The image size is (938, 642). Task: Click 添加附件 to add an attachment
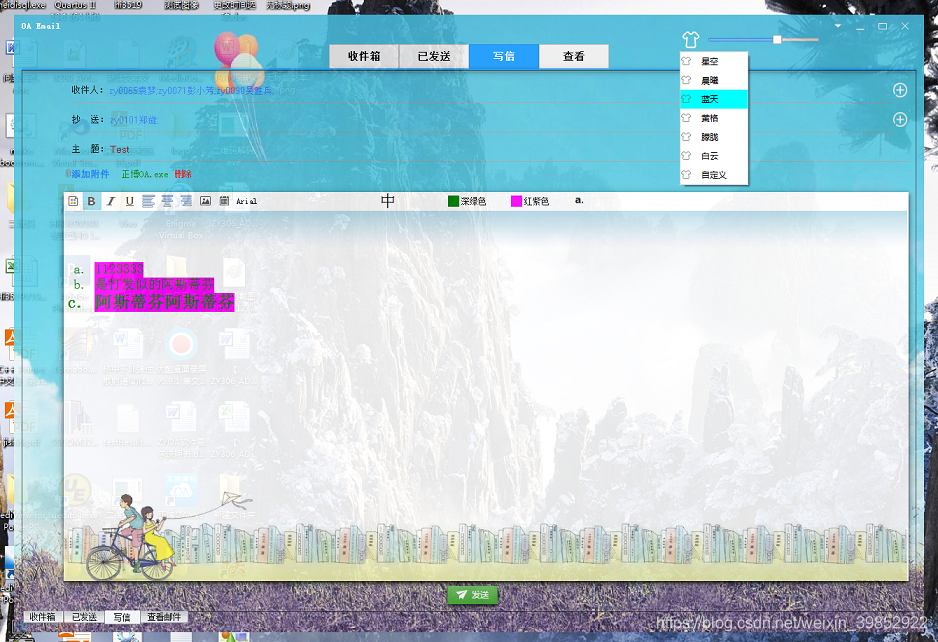coord(90,174)
